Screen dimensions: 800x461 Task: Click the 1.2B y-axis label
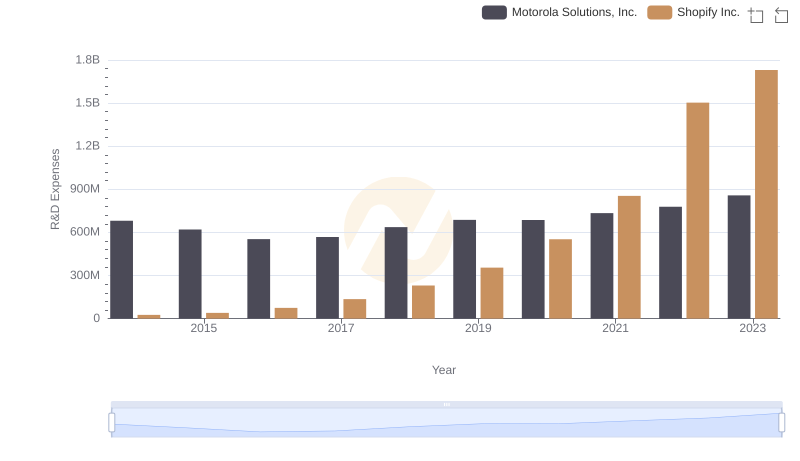88,146
